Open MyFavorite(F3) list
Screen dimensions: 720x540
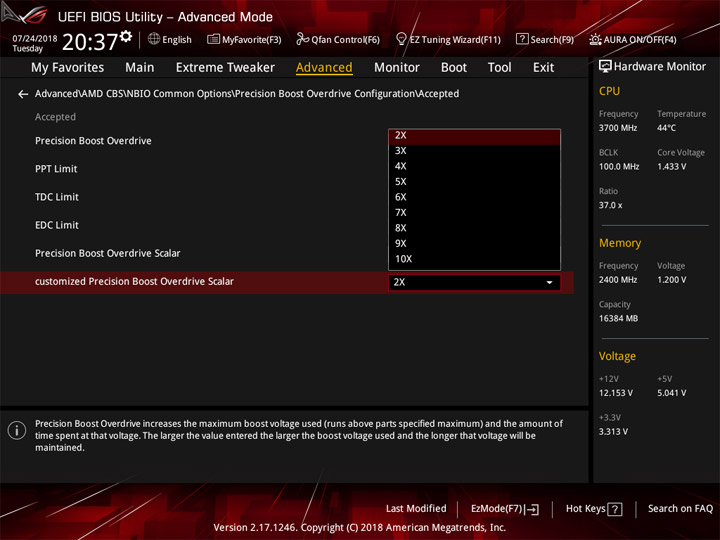(244, 39)
